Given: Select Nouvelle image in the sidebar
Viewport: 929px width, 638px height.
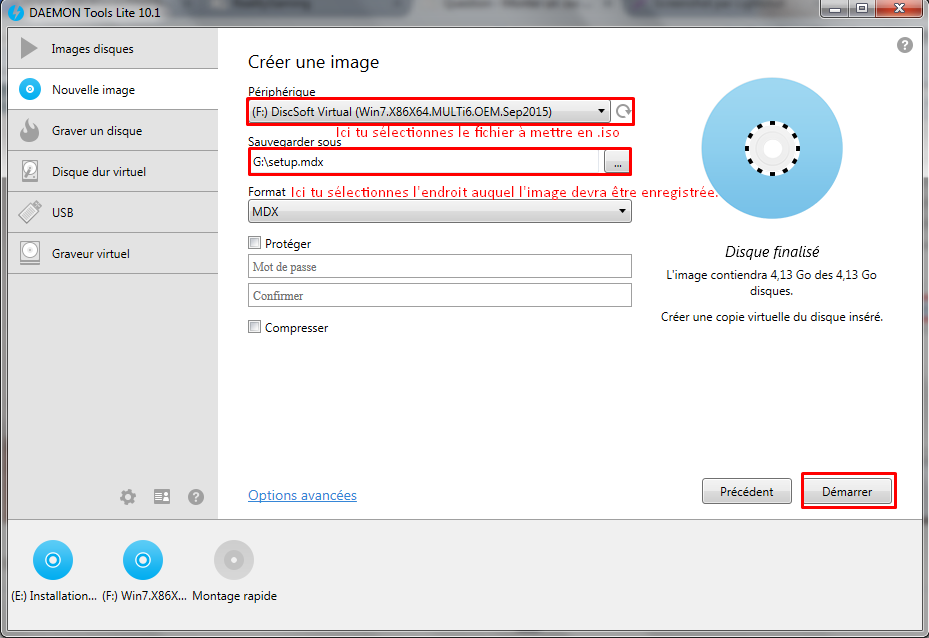Looking at the screenshot, I should (x=113, y=89).
